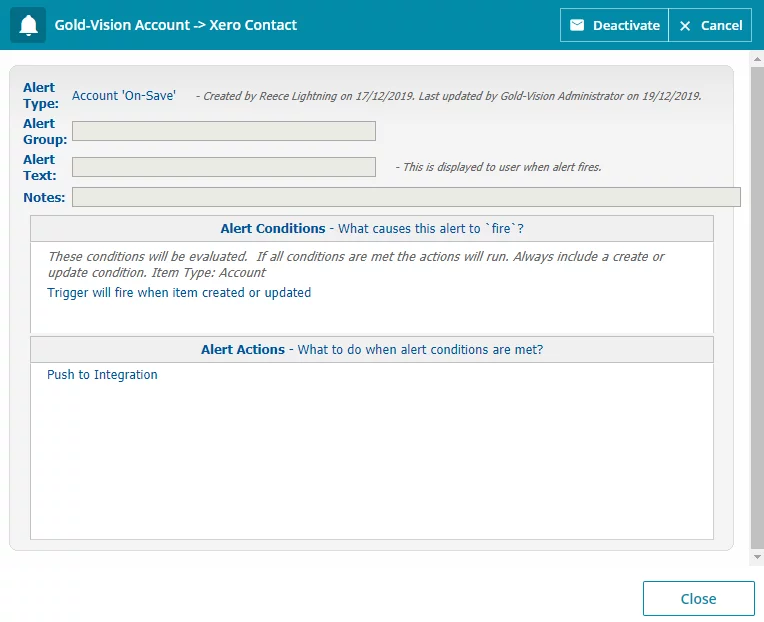This screenshot has width=764, height=622.
Task: Click the Deactivate envelope icon
Action: point(577,25)
